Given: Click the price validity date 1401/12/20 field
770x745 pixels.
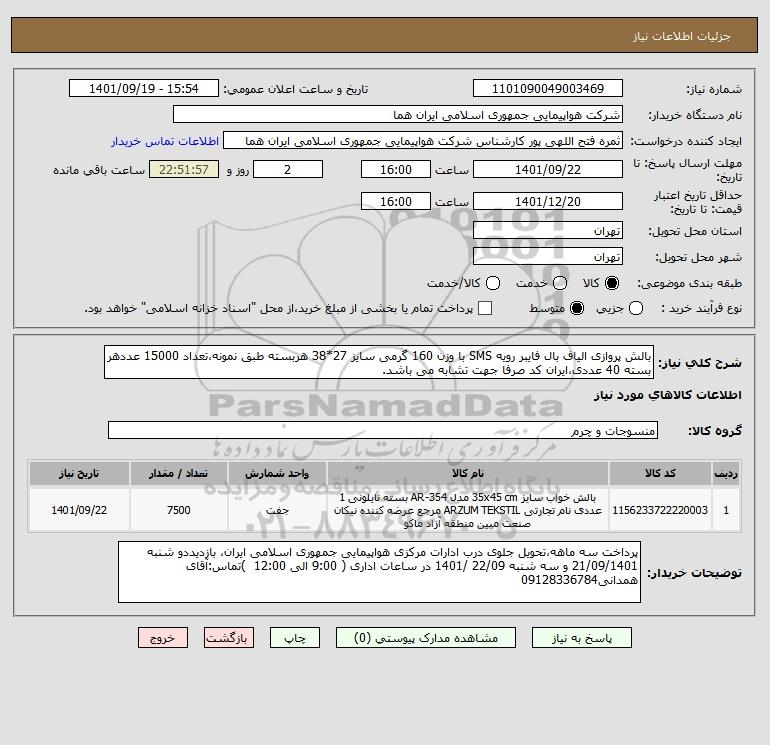Looking at the screenshot, I should click(x=548, y=202).
